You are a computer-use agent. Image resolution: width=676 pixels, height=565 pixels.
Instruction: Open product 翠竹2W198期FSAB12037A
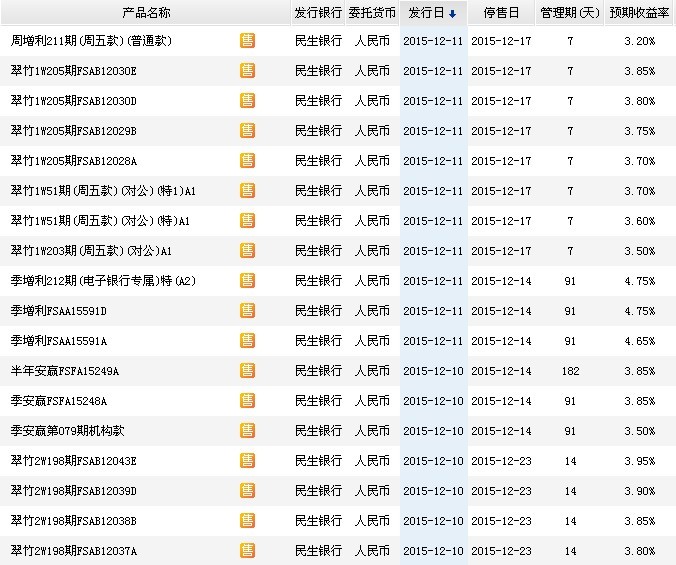[74, 551]
